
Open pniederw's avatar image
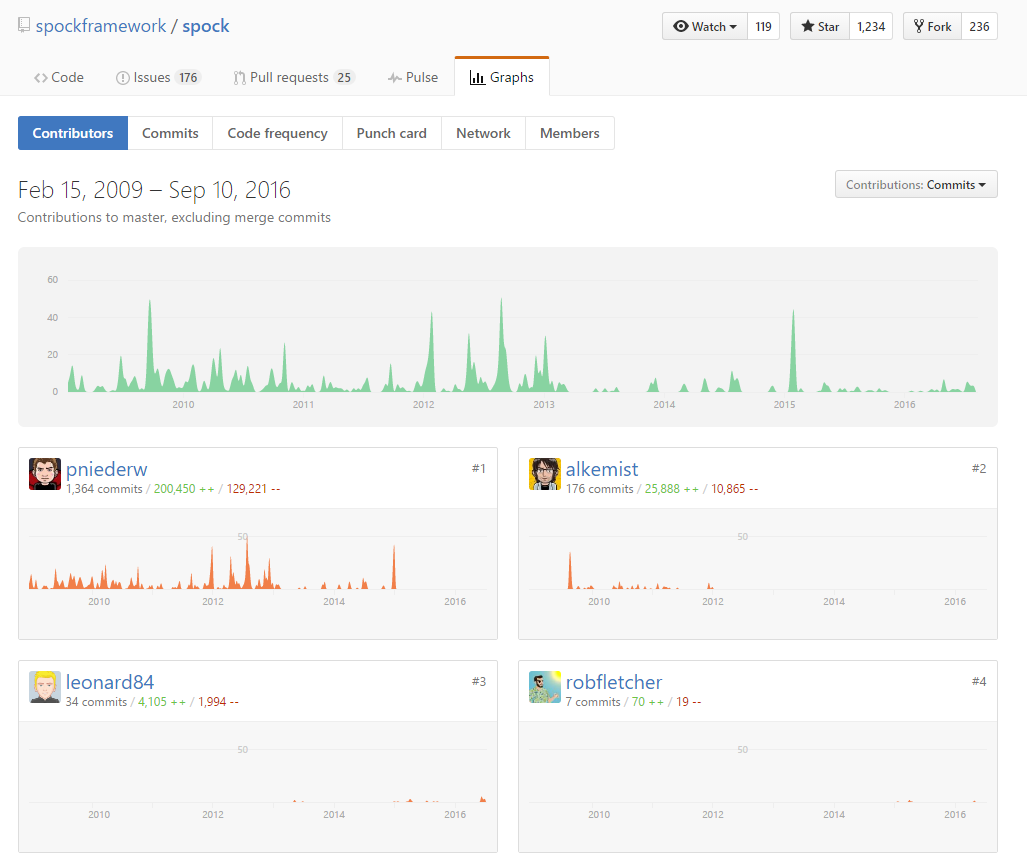click(x=45, y=474)
